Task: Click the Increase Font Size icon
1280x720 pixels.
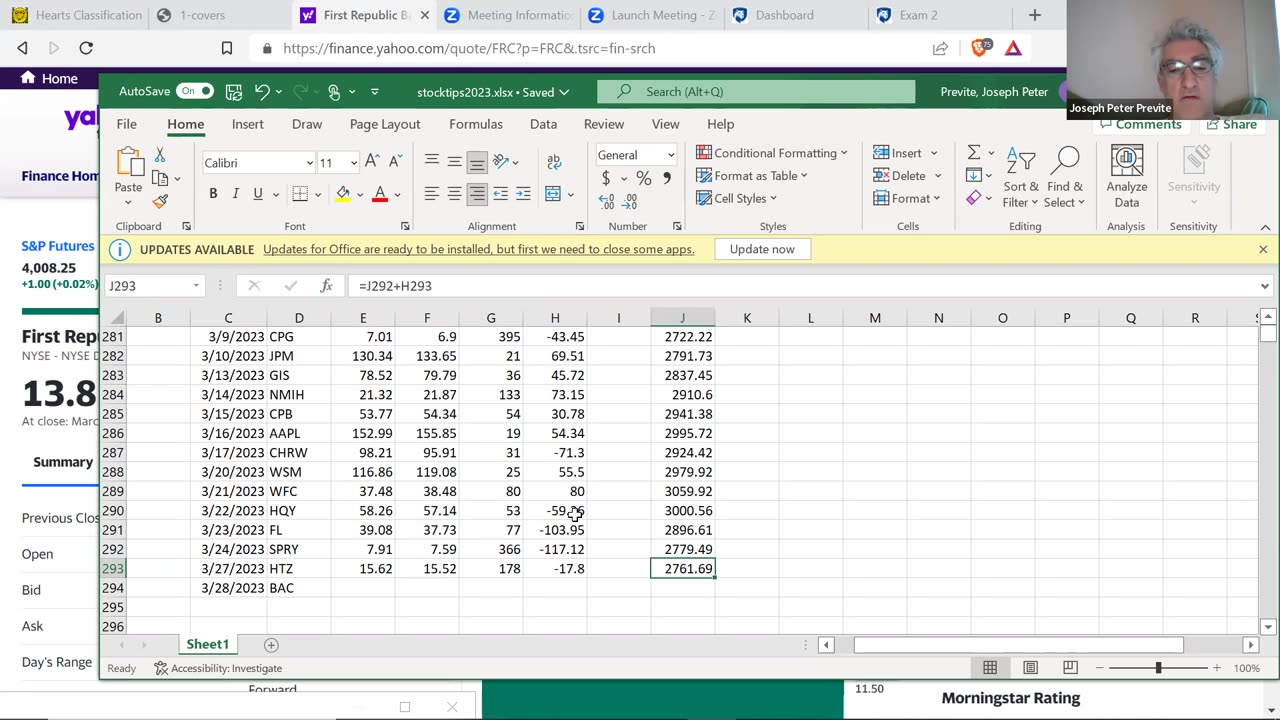Action: click(372, 162)
